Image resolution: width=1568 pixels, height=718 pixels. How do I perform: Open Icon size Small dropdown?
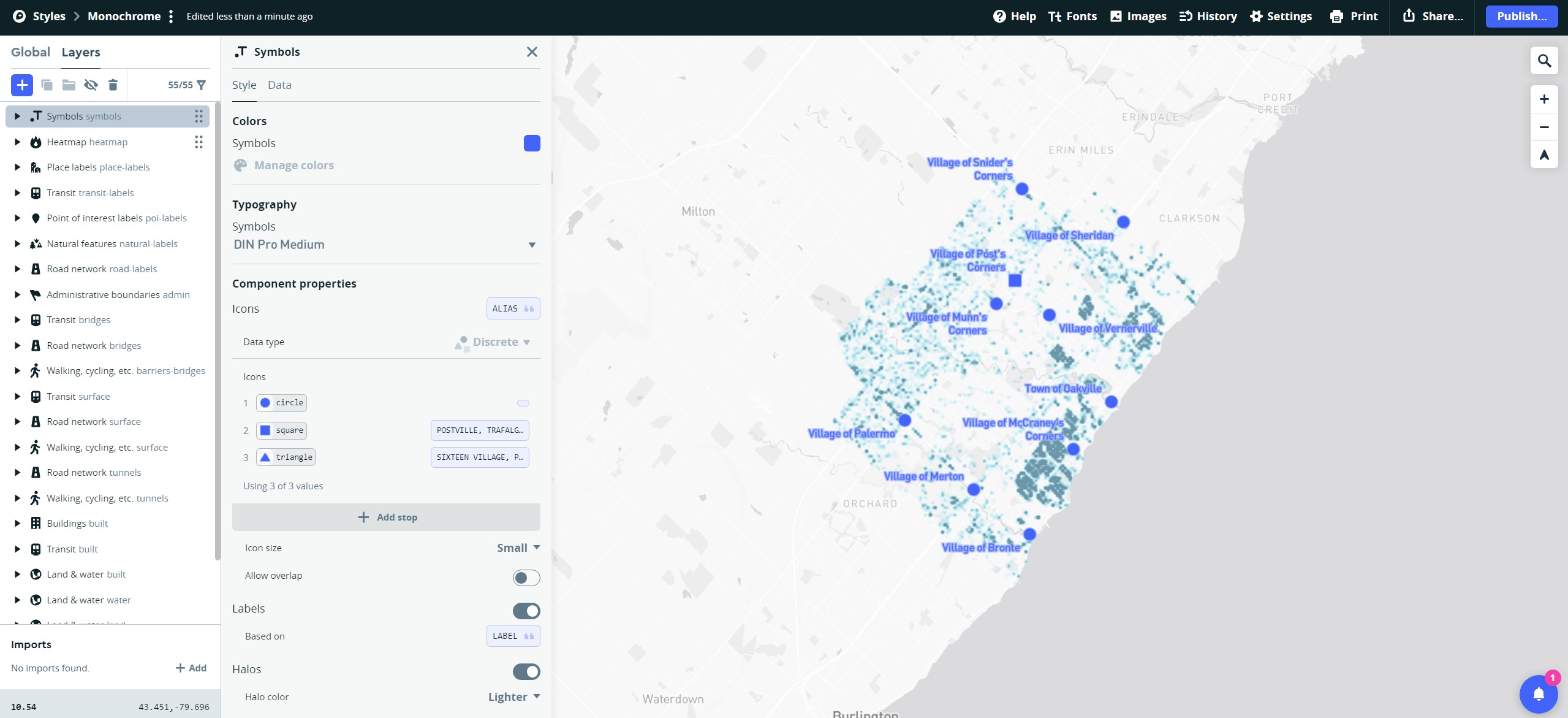(518, 548)
